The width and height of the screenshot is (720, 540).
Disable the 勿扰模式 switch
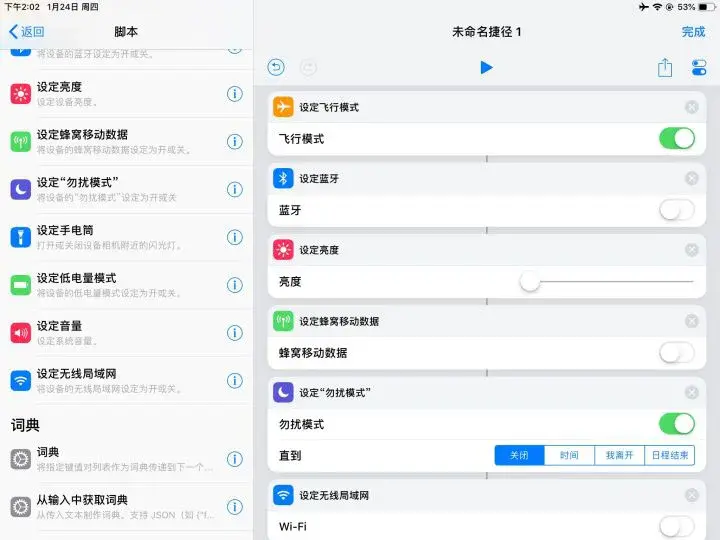coord(677,424)
